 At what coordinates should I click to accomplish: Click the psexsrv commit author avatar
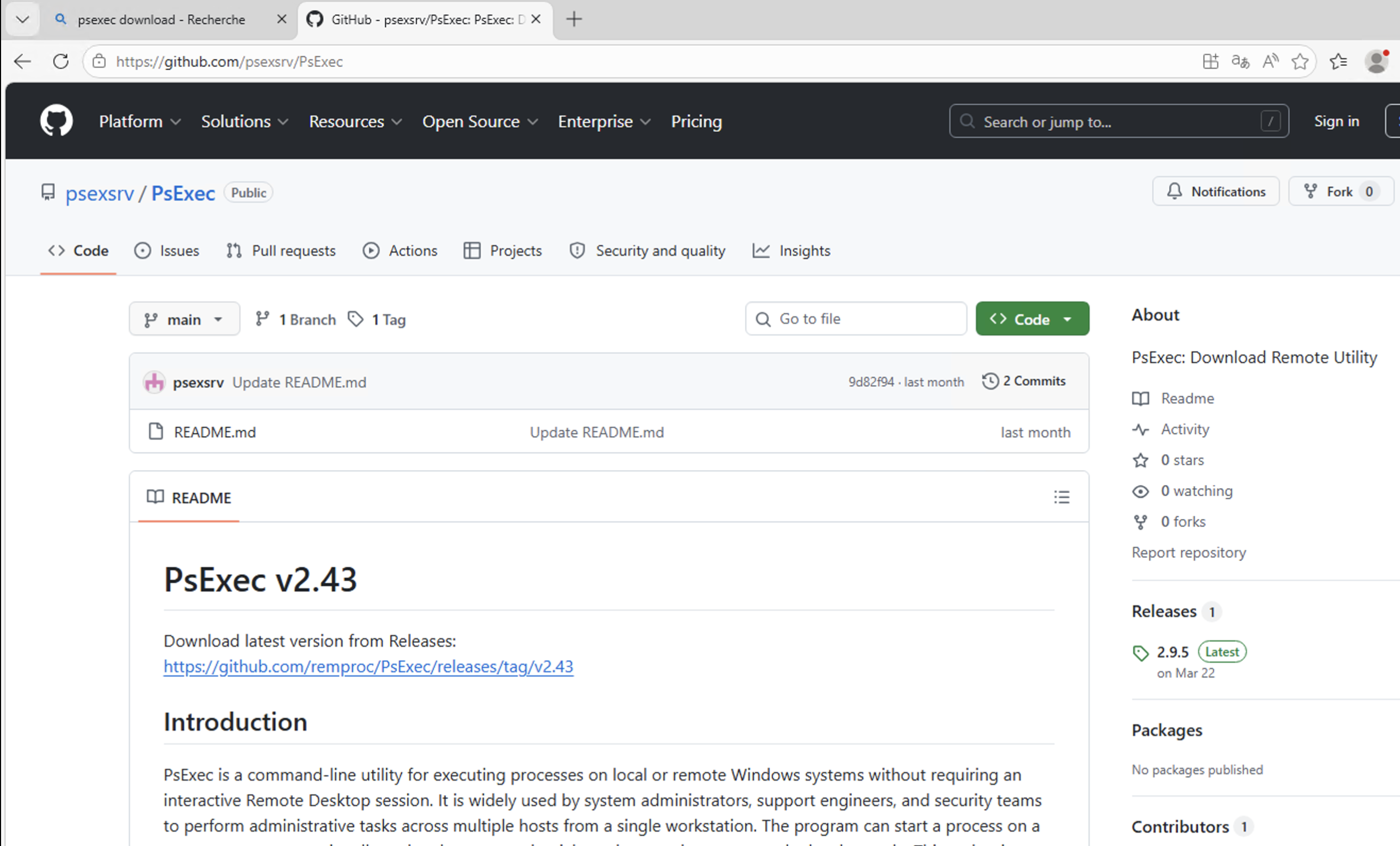[x=154, y=381]
